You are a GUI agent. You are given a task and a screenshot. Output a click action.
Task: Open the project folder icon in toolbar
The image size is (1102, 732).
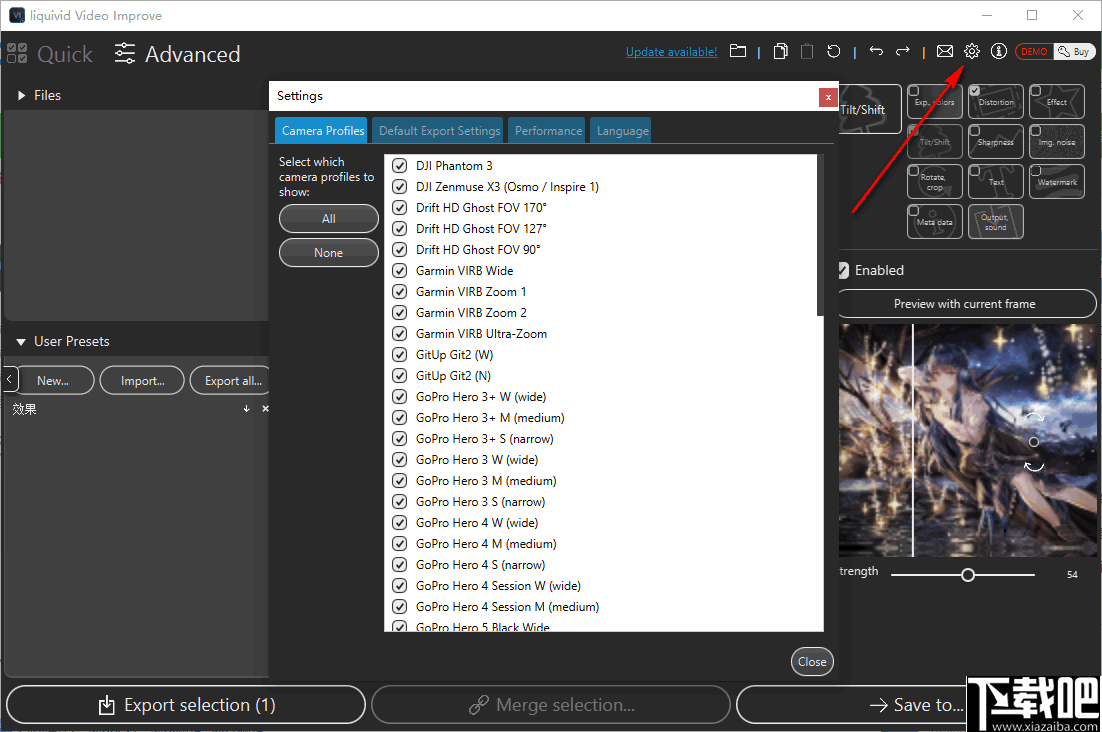[x=737, y=51]
